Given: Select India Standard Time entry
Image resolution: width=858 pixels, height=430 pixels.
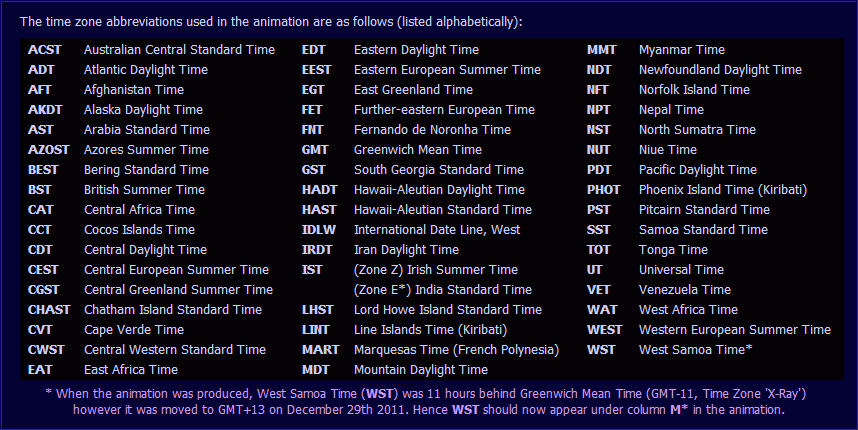Looking at the screenshot, I should pos(443,290).
